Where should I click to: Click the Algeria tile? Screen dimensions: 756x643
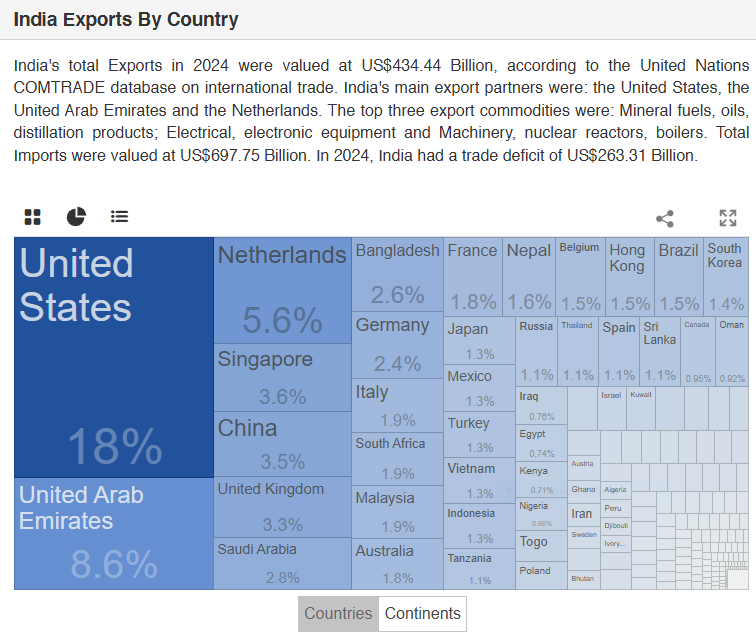tap(616, 492)
